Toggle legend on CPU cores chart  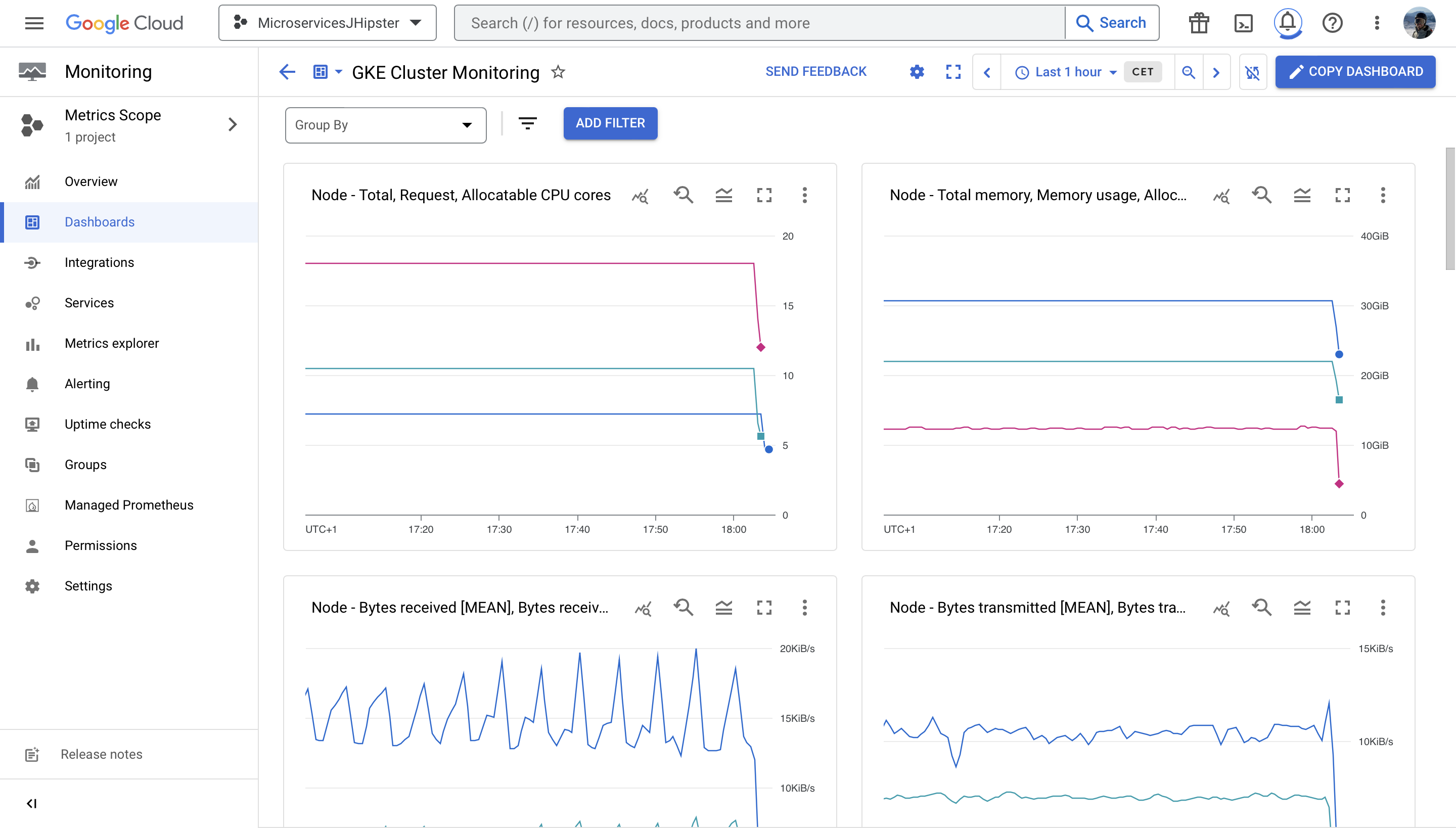(723, 195)
